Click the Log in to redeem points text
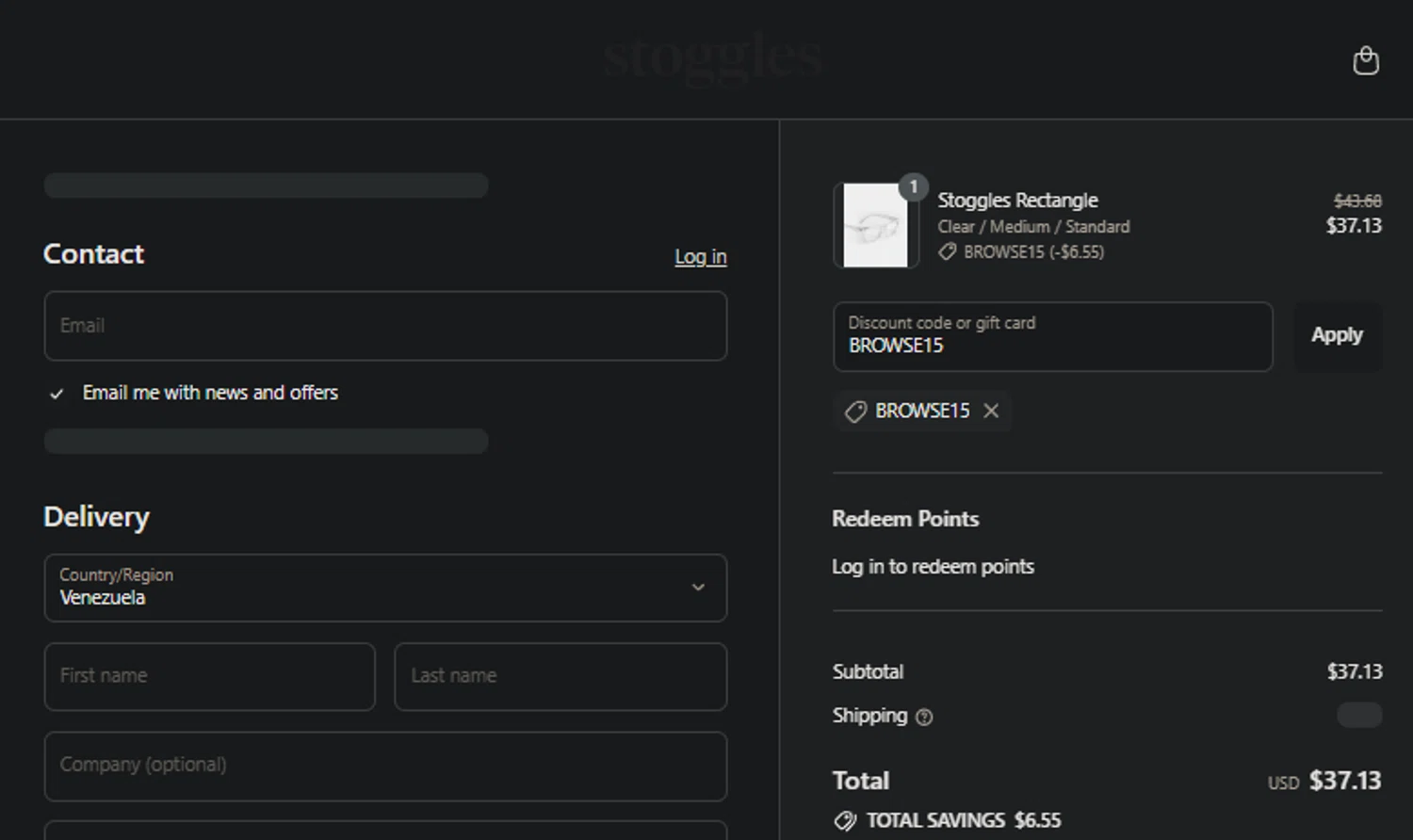This screenshot has width=1413, height=840. pos(933,567)
